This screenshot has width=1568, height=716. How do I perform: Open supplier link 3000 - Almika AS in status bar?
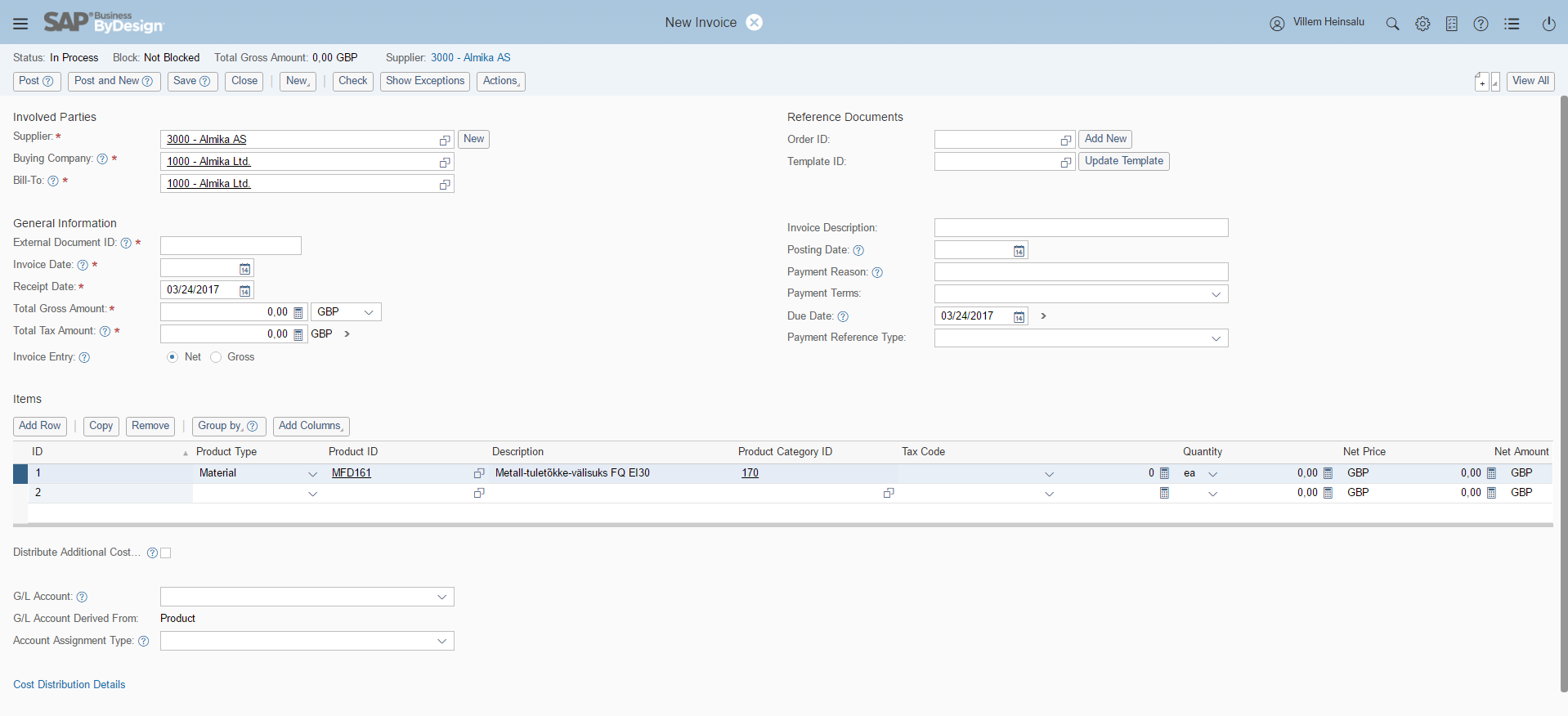point(471,58)
